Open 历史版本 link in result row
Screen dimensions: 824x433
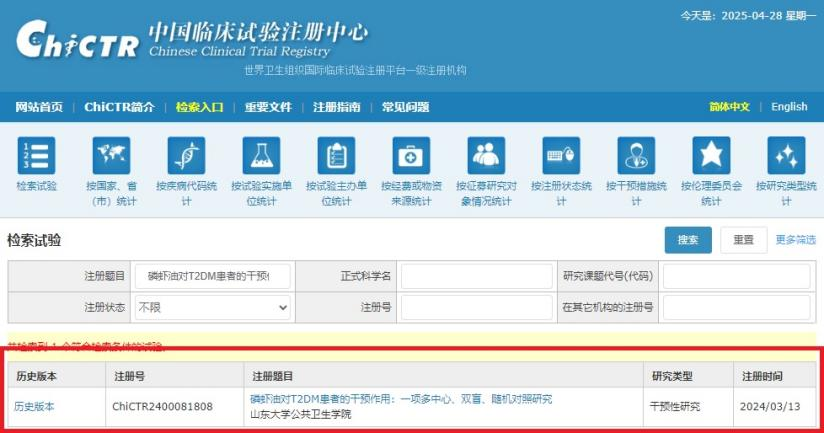pyautogui.click(x=34, y=407)
